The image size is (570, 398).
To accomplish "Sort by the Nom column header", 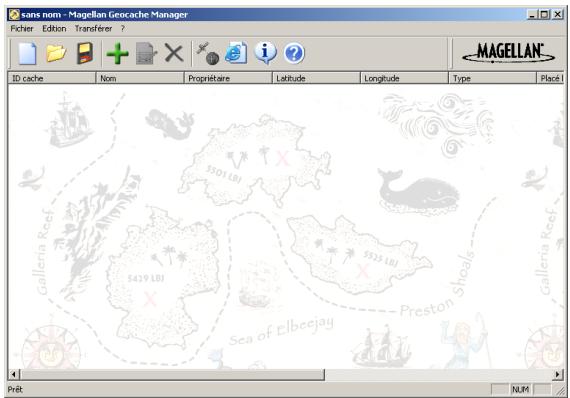I will pos(140,78).
